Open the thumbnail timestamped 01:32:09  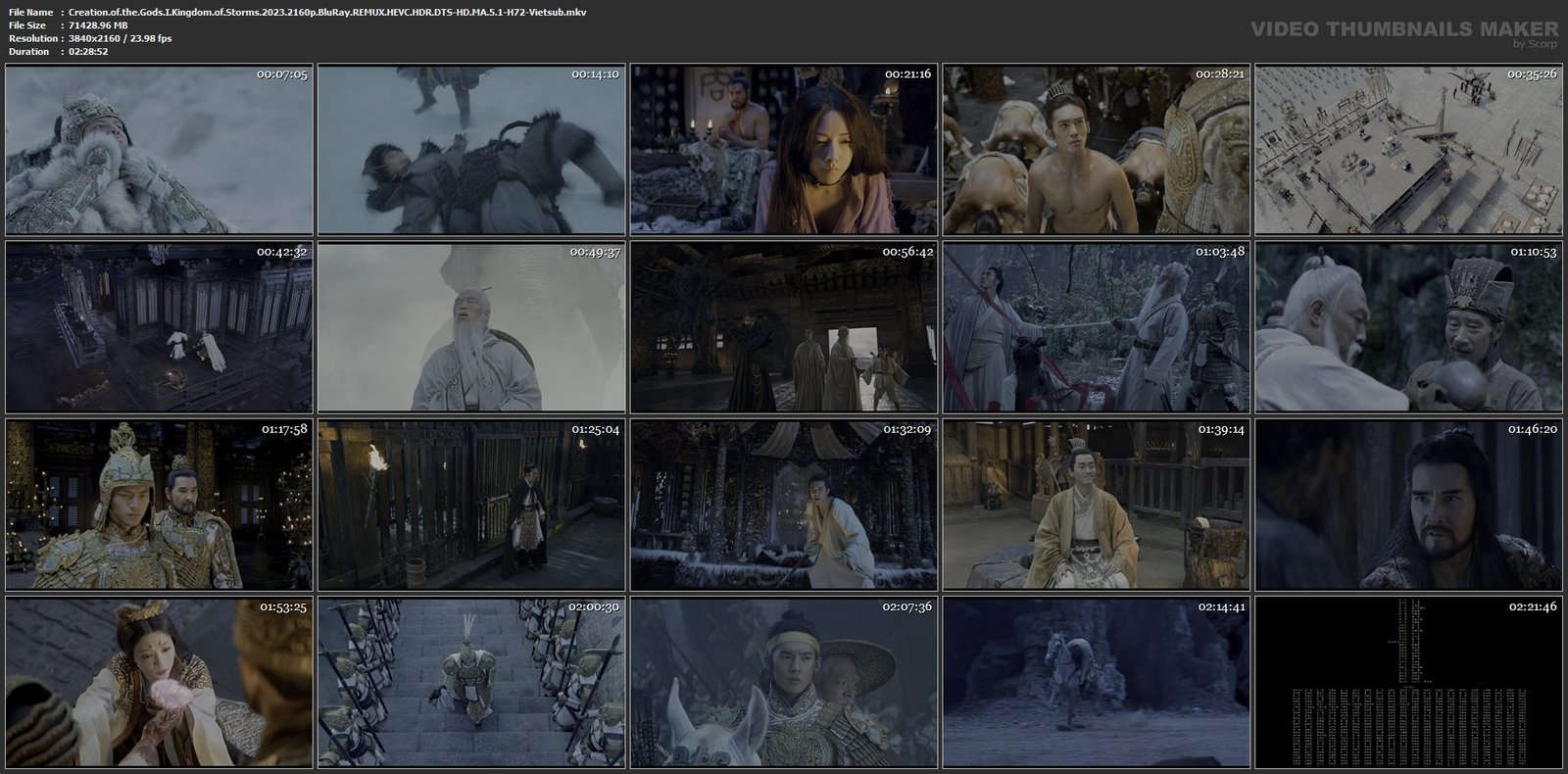click(x=784, y=505)
